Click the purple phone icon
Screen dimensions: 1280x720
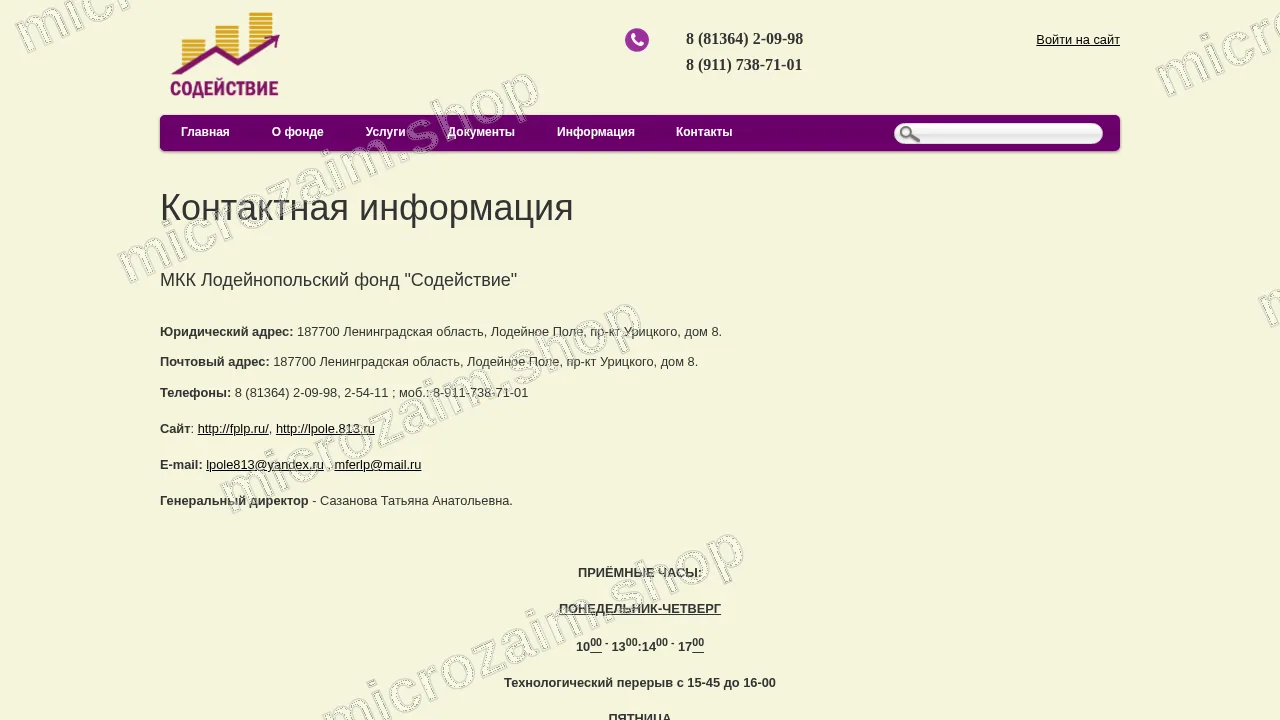(x=637, y=40)
